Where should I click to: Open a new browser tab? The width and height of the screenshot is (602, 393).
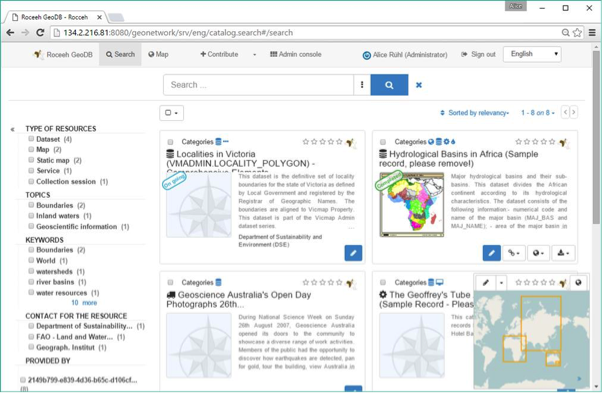pos(116,17)
